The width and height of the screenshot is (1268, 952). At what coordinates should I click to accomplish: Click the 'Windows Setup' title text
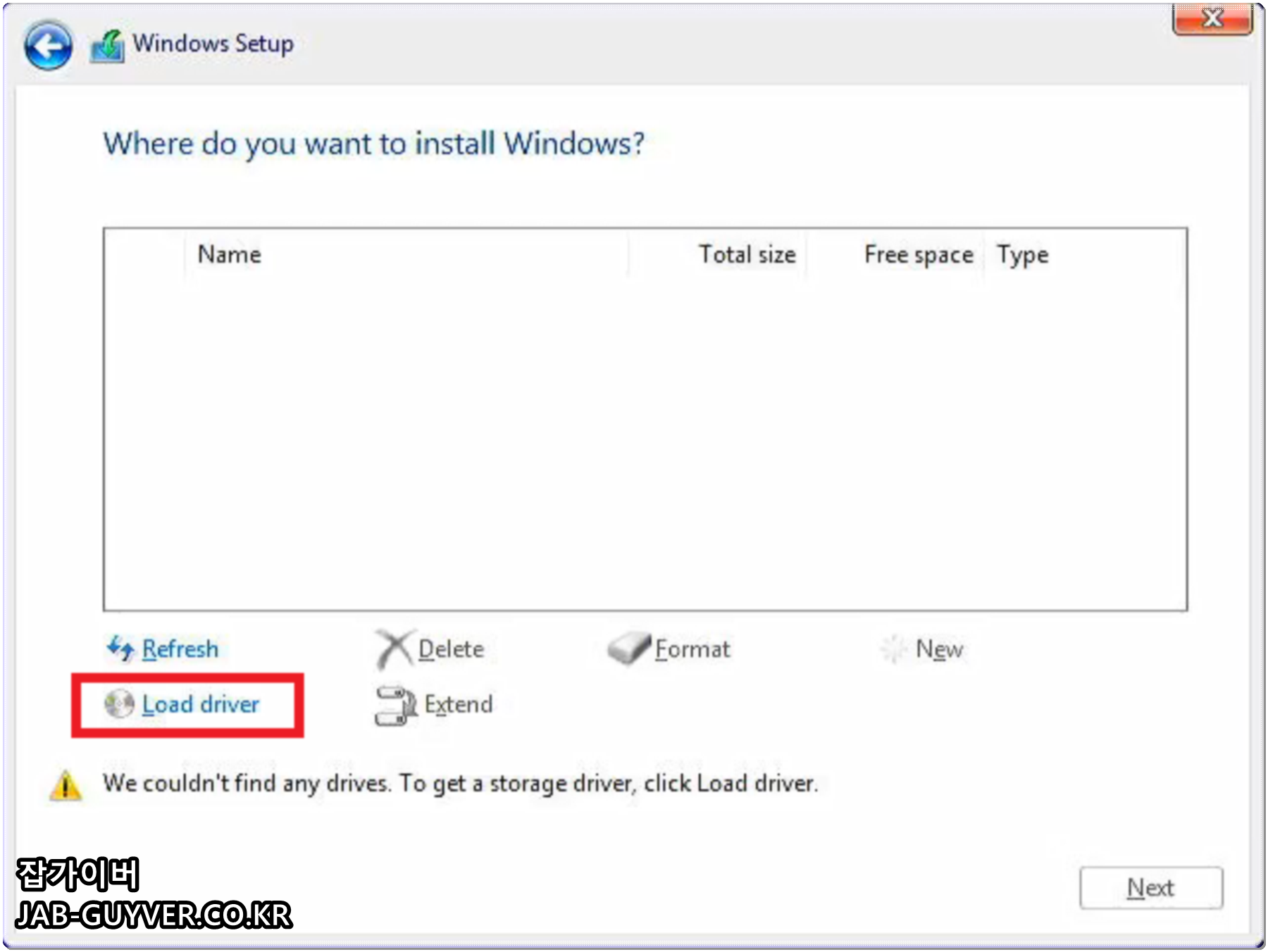[213, 44]
